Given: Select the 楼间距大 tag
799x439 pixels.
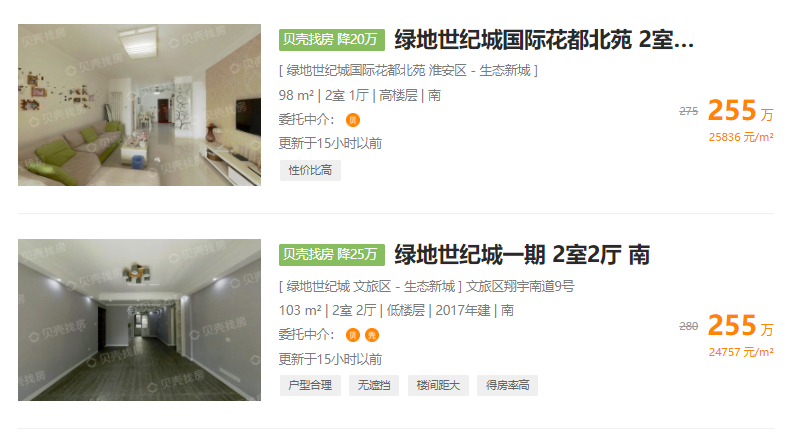Looking at the screenshot, I should pos(438,385).
